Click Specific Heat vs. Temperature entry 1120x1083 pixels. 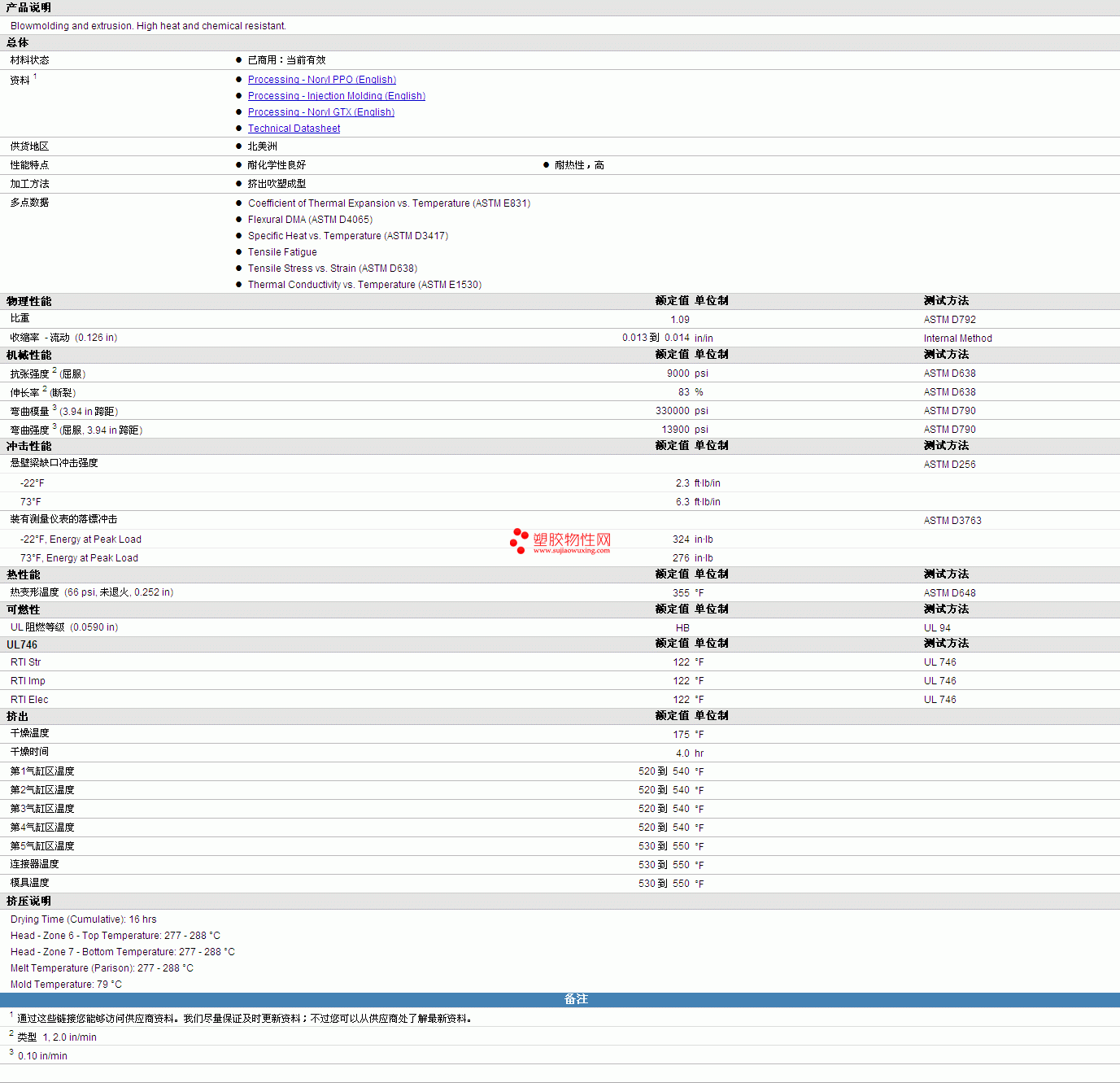pyautogui.click(x=348, y=236)
